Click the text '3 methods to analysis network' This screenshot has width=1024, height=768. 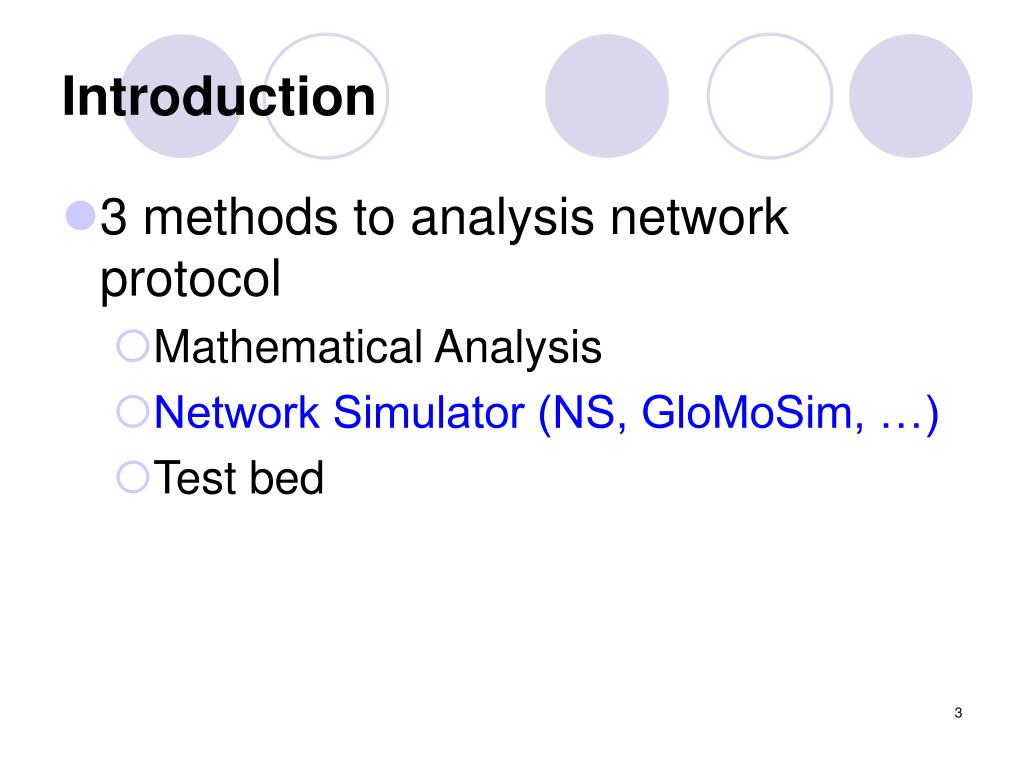tap(444, 217)
